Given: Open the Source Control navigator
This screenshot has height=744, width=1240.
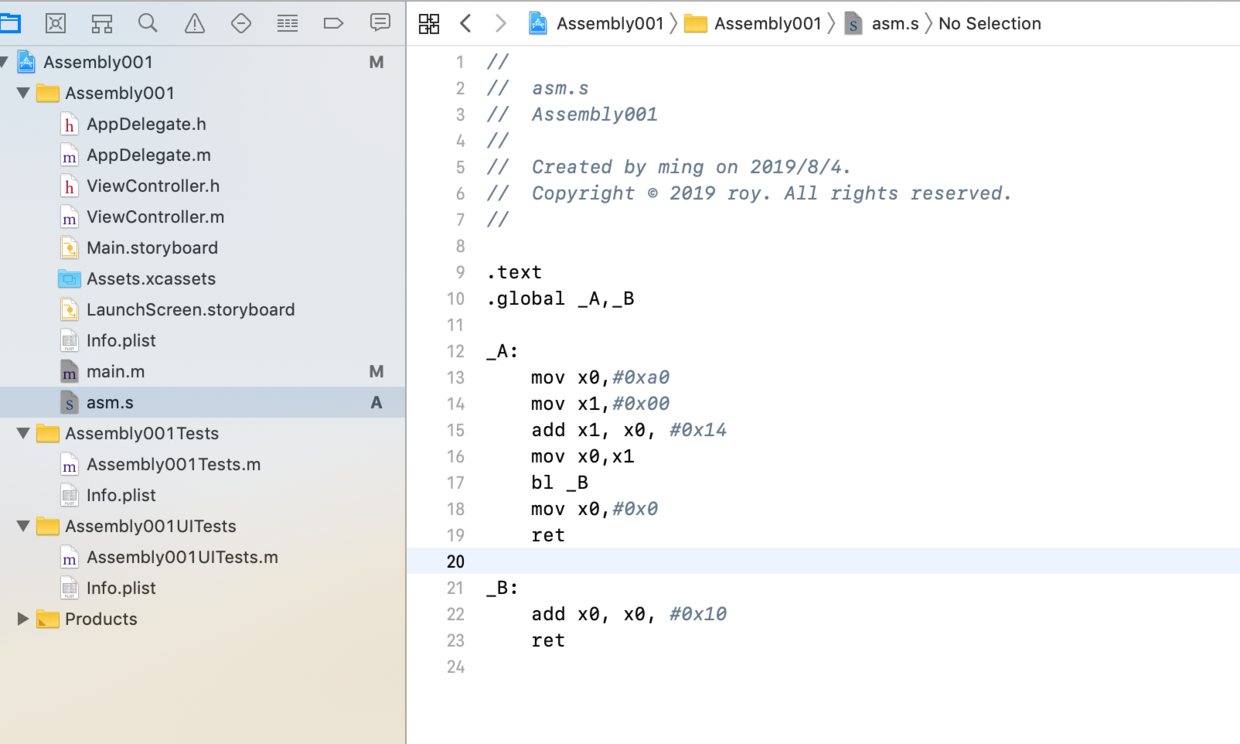Looking at the screenshot, I should 56,23.
